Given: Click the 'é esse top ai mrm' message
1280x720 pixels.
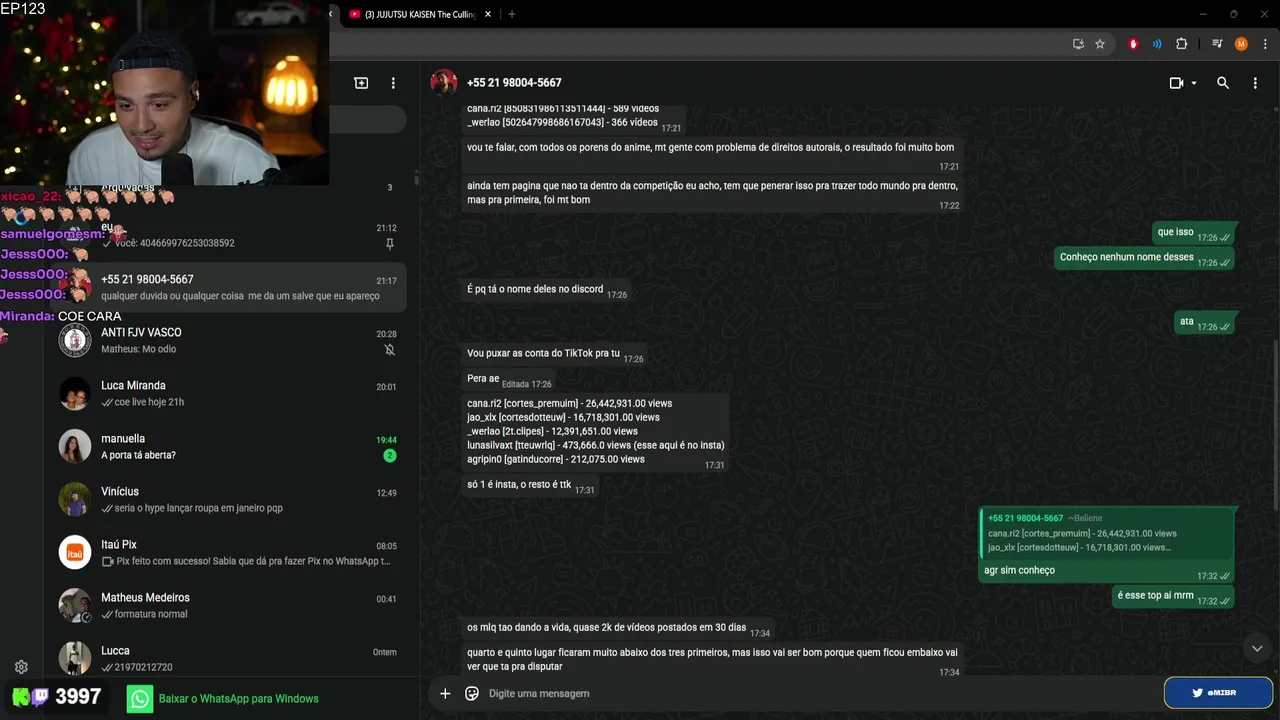Looking at the screenshot, I should coord(1174,596).
